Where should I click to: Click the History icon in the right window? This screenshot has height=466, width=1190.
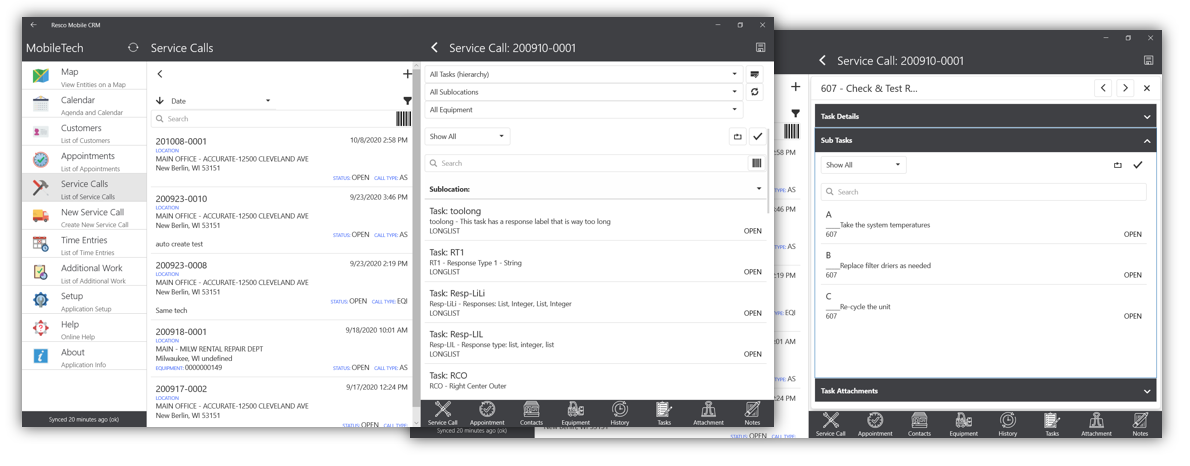coord(1007,424)
